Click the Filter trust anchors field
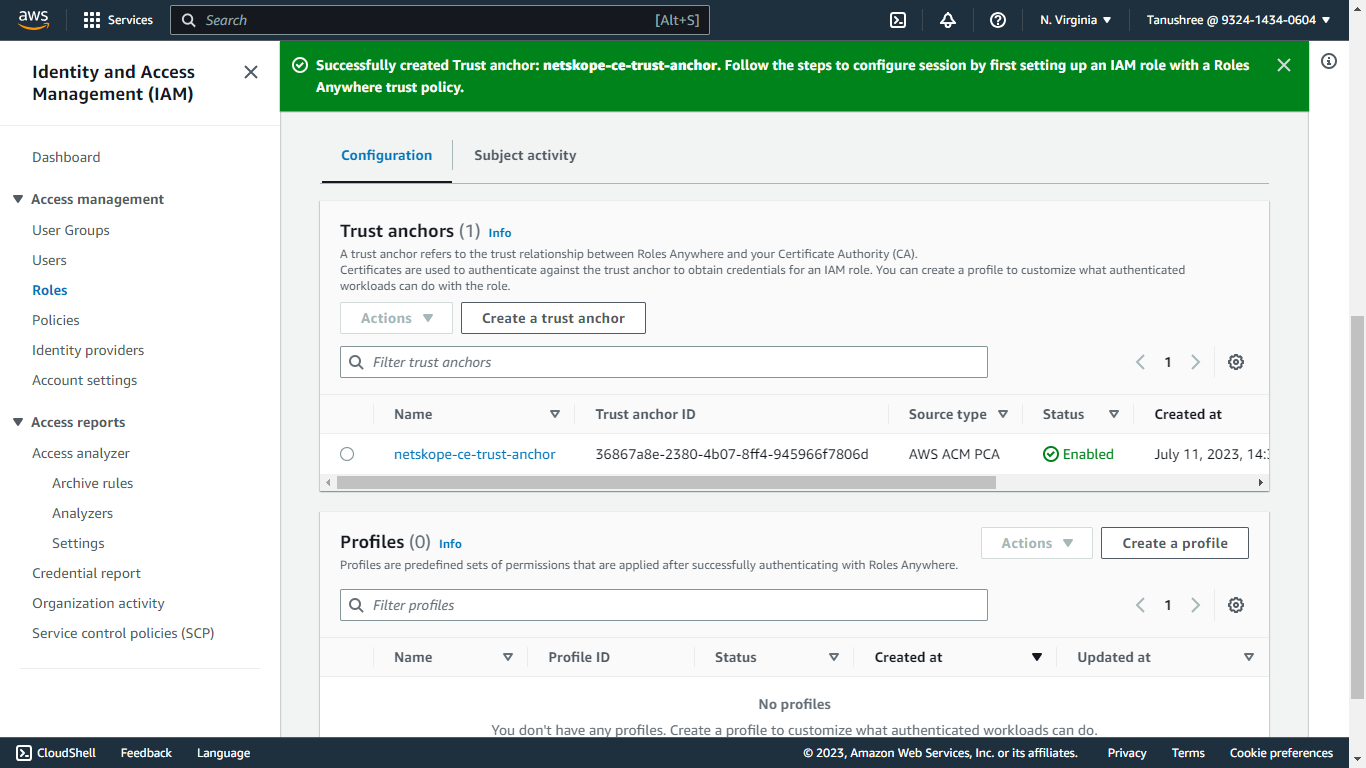The width and height of the screenshot is (1366, 768). pos(664,362)
